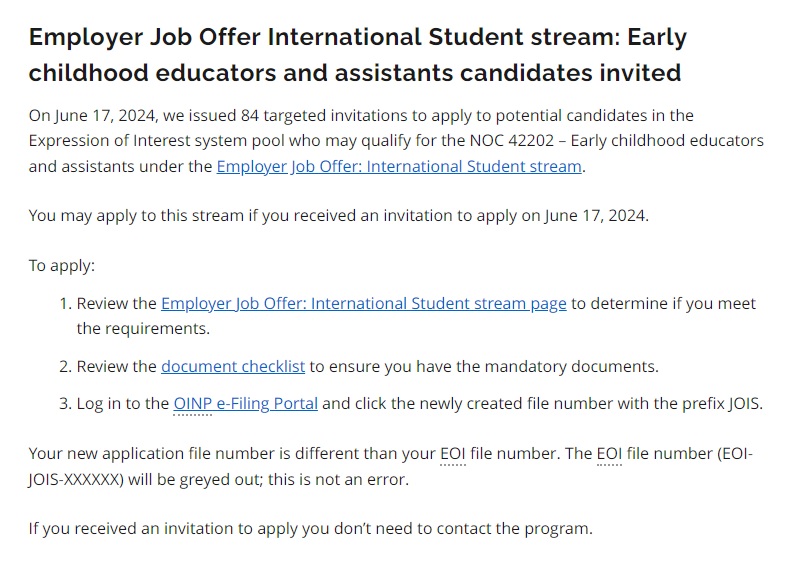Click list number 1 before 'Review the Employer'
Screen dimensions: 795x561
coord(65,303)
